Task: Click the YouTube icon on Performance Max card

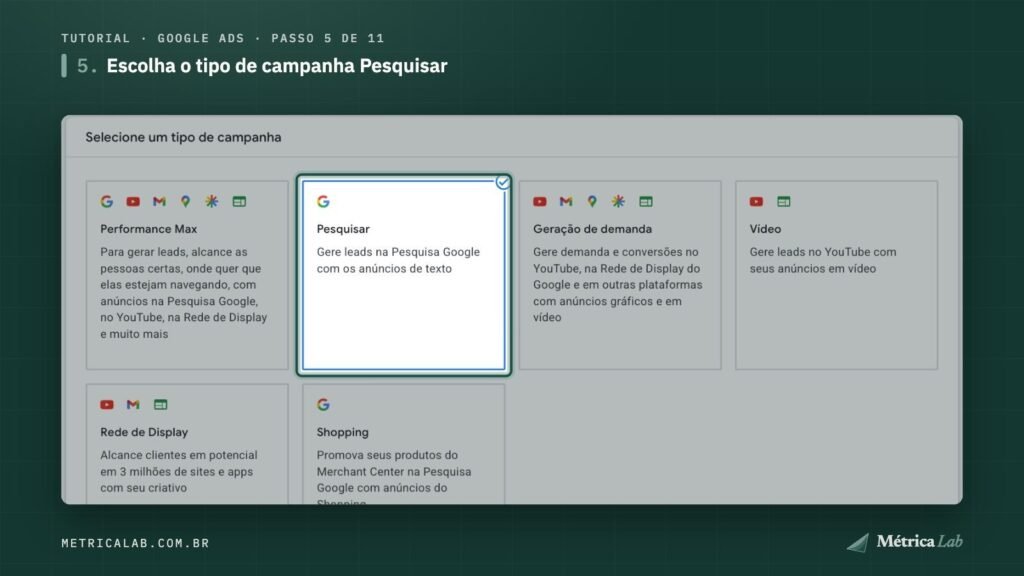Action: coord(133,202)
